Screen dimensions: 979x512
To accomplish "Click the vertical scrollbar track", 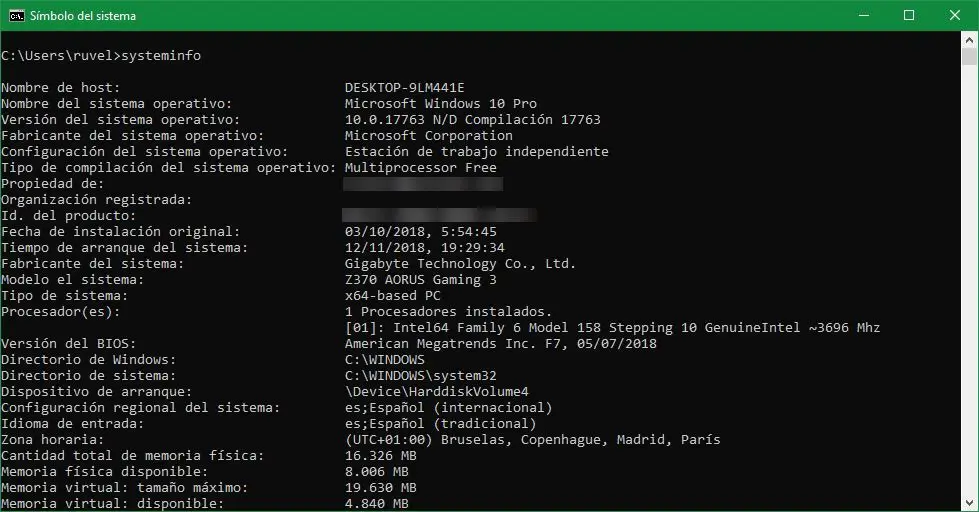I will [x=970, y=300].
